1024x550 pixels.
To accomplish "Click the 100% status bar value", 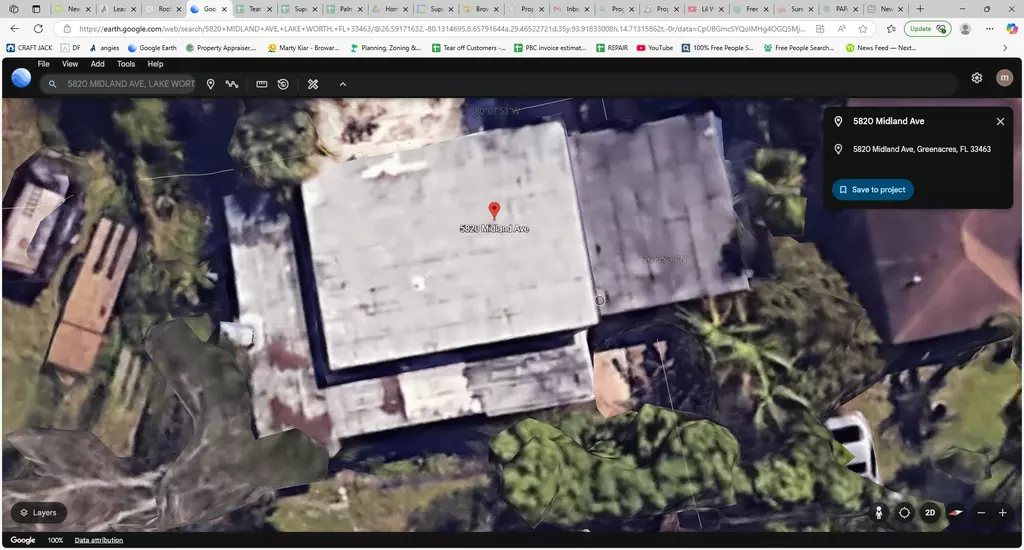I will tap(56, 540).
